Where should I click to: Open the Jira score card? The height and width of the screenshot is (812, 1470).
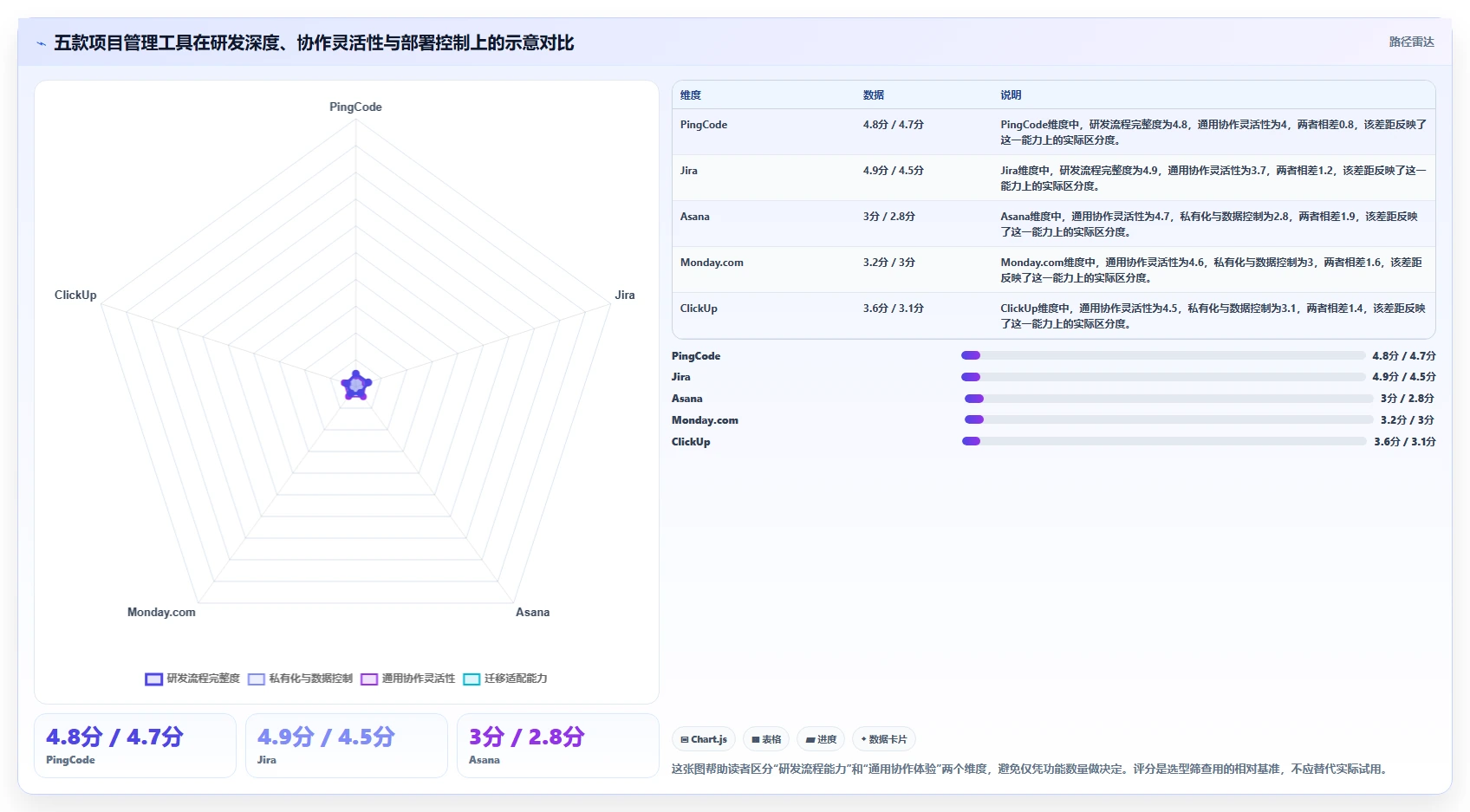347,745
